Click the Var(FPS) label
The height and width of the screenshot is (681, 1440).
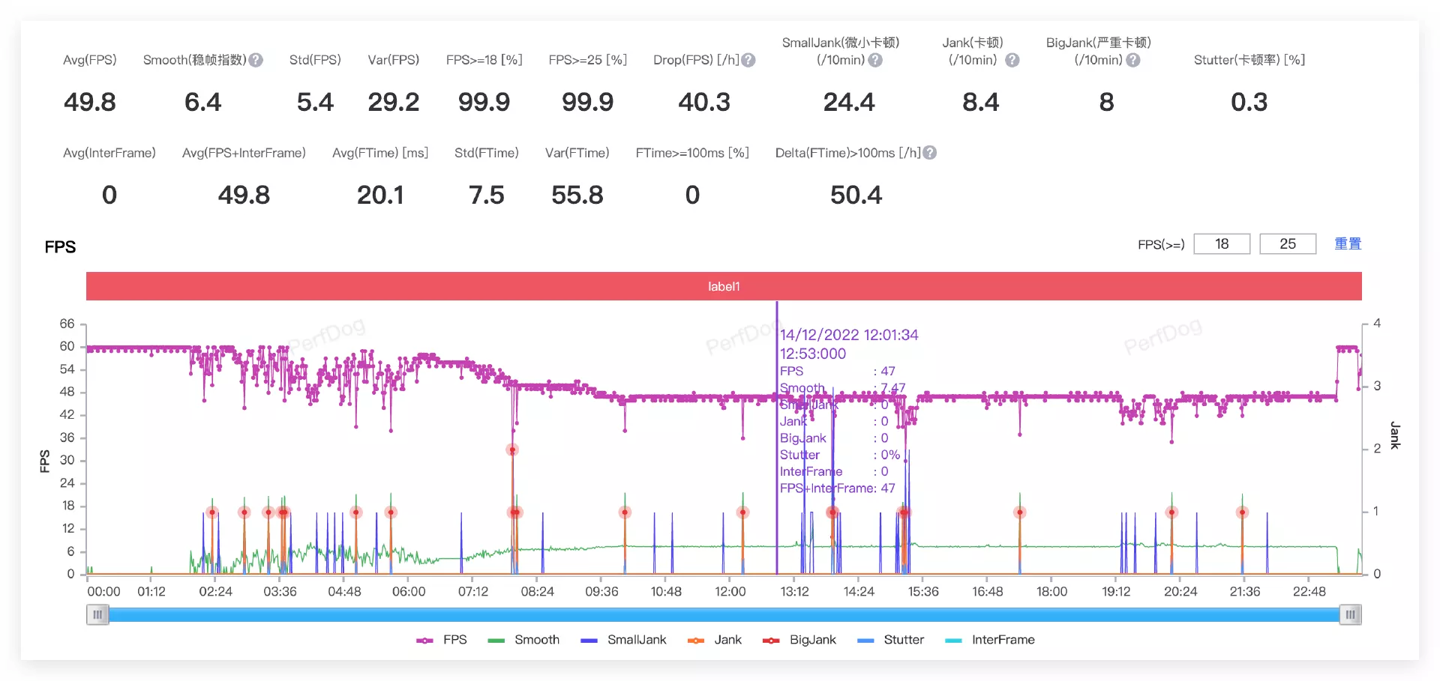[x=393, y=60]
